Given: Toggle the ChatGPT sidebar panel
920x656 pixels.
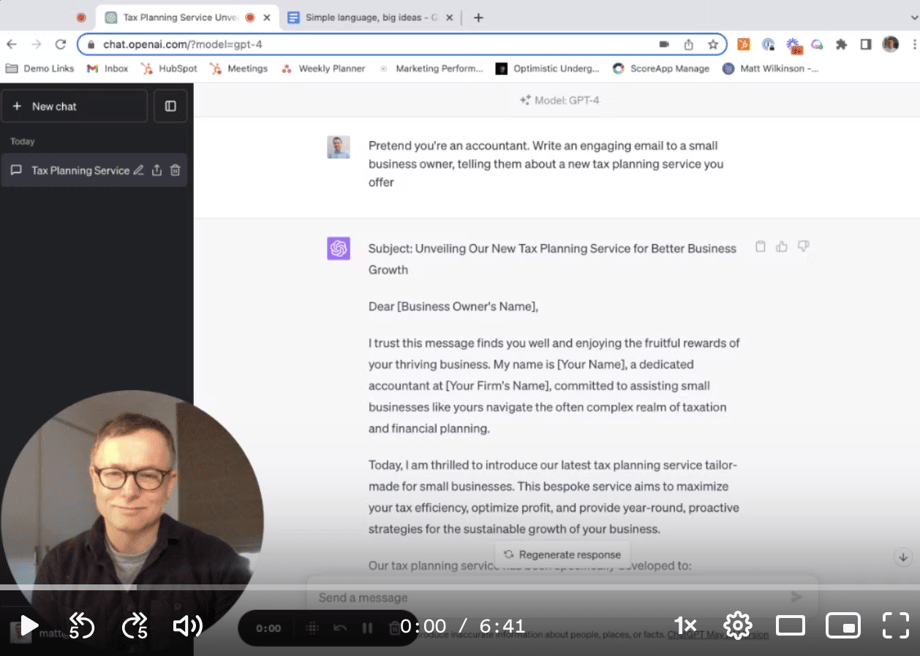Looking at the screenshot, I should [170, 106].
